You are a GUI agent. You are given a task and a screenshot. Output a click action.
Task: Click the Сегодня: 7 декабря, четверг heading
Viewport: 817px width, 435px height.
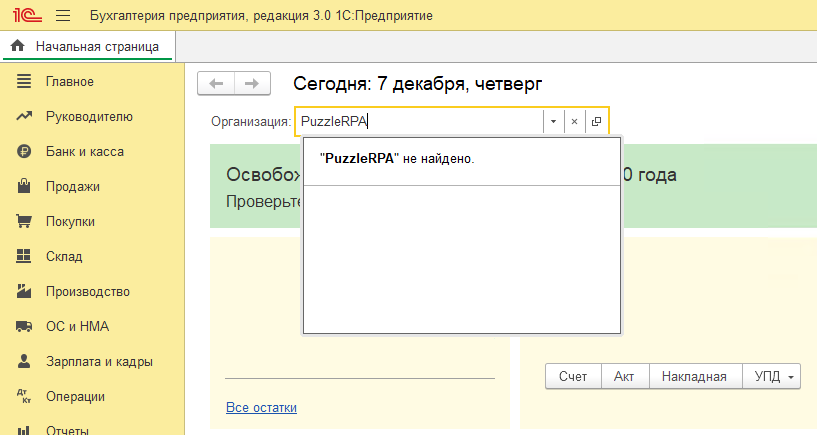[x=418, y=83]
